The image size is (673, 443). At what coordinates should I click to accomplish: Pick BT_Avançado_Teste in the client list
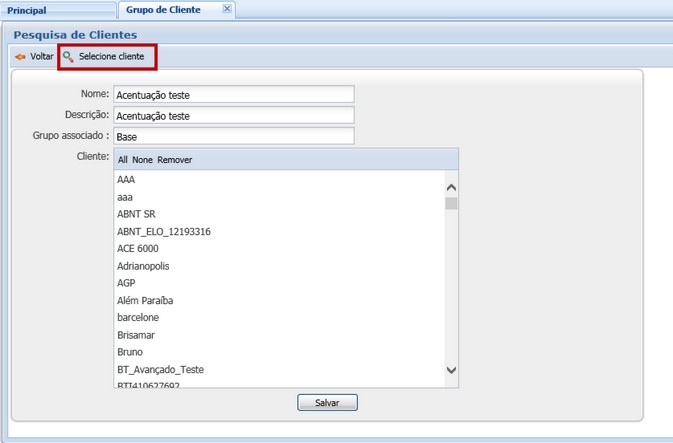tap(160, 369)
